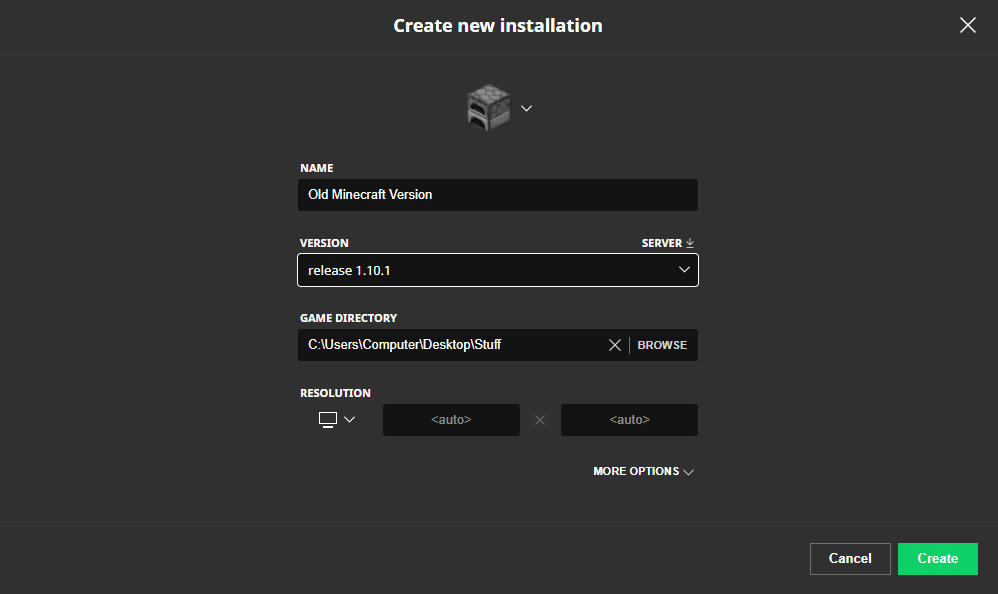Open the Version dropdown showing release 1.10.1
998x594 pixels.
498,270
